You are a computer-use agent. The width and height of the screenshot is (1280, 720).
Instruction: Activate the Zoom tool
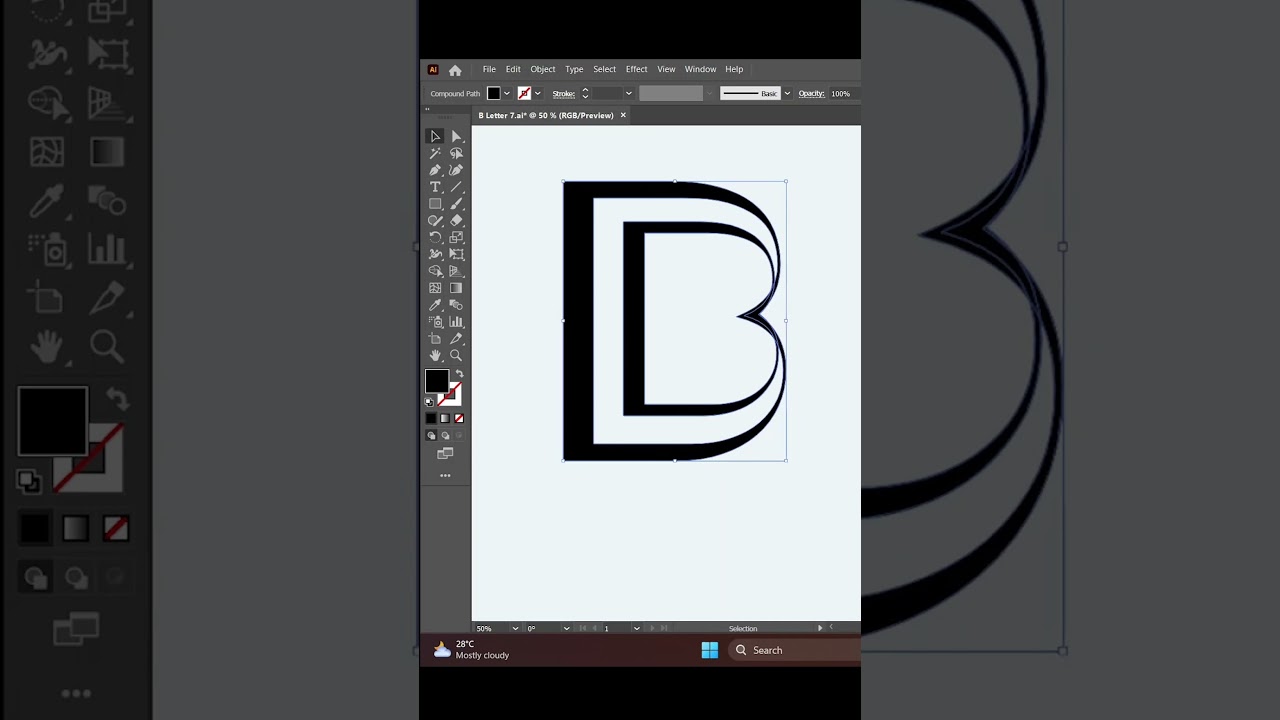(456, 356)
